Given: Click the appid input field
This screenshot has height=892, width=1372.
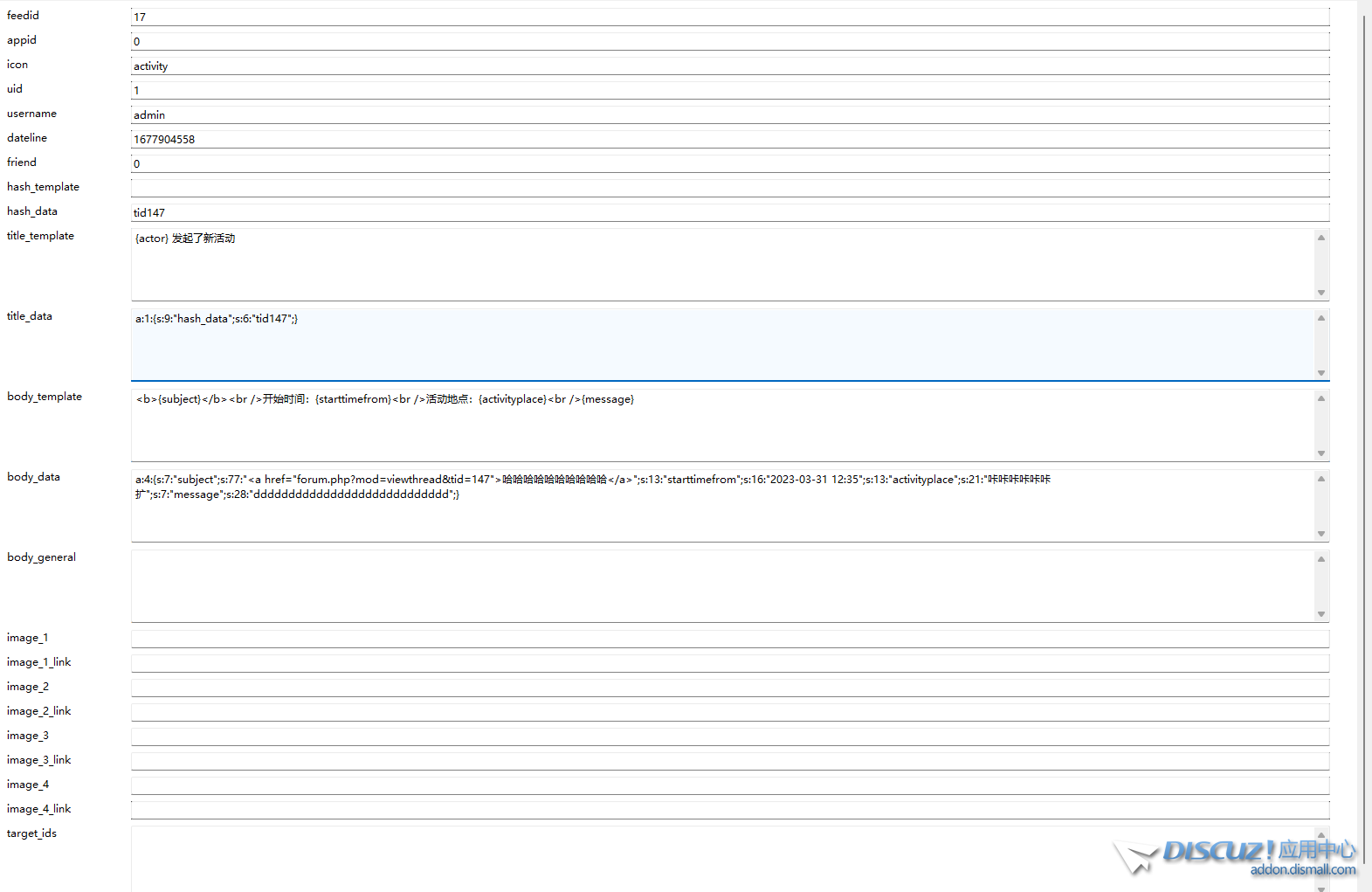Looking at the screenshot, I should click(x=729, y=41).
